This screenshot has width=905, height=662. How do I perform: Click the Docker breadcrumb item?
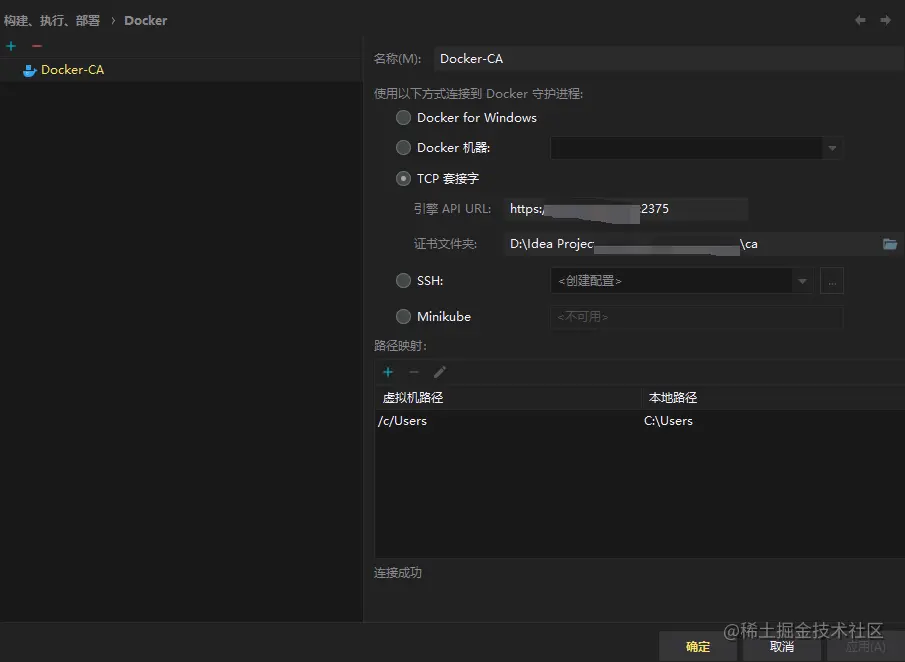145,21
